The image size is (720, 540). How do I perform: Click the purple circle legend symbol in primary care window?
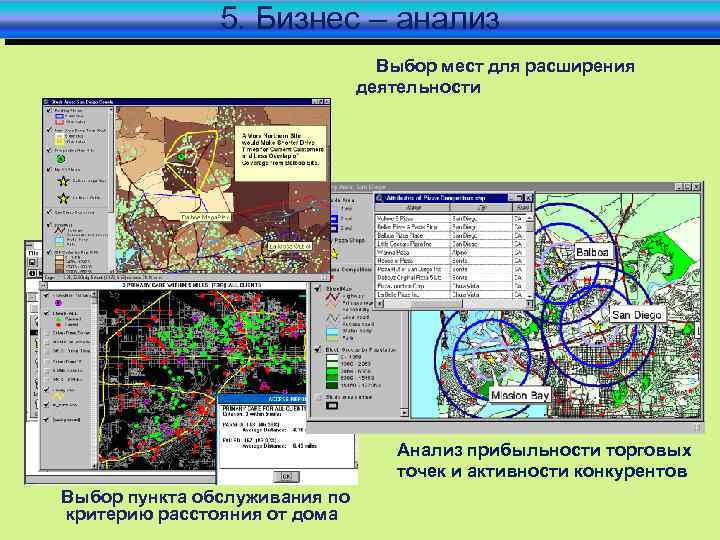[x=58, y=303]
